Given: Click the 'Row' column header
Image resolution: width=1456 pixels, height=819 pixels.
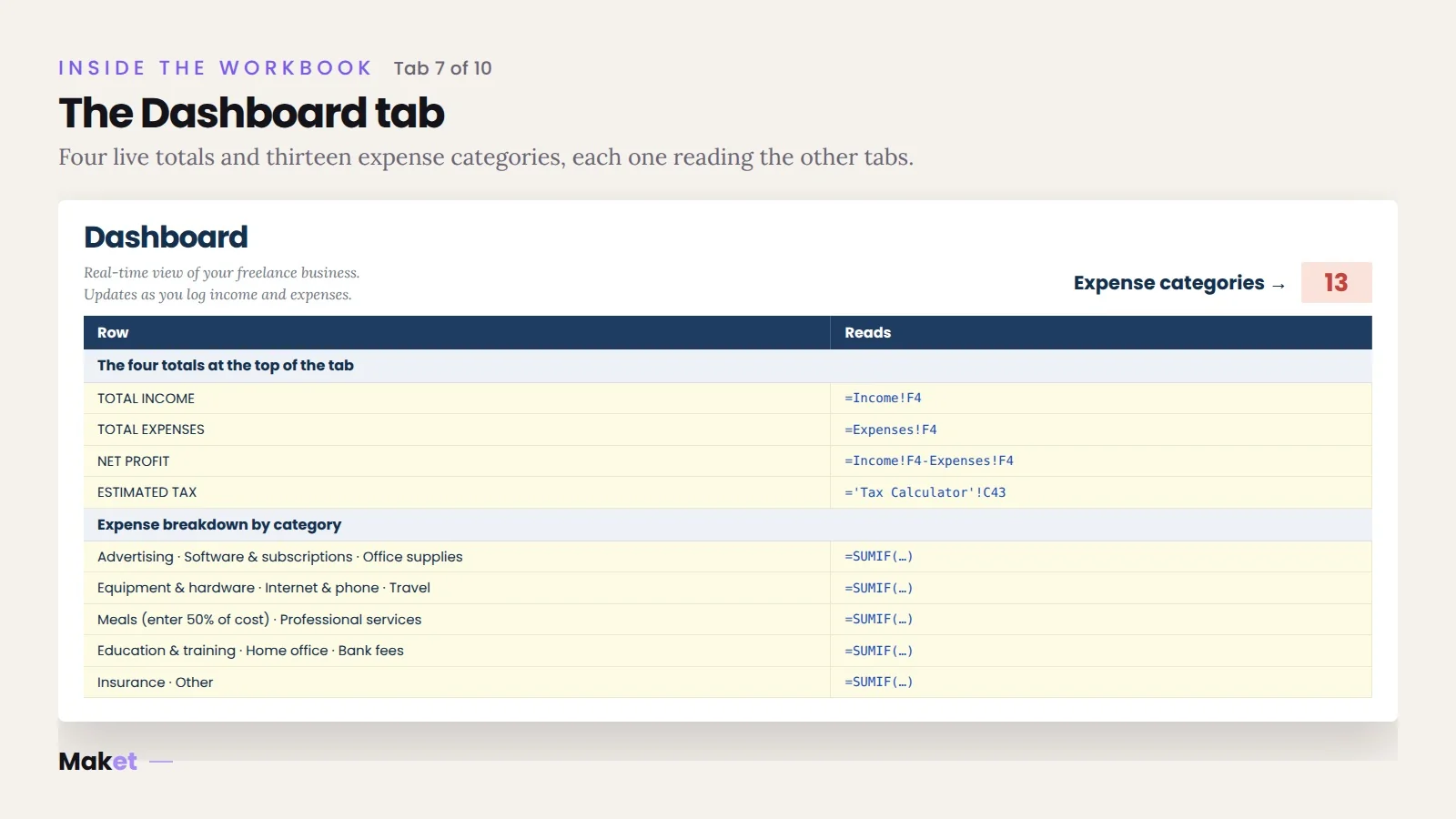Looking at the screenshot, I should coord(457,333).
